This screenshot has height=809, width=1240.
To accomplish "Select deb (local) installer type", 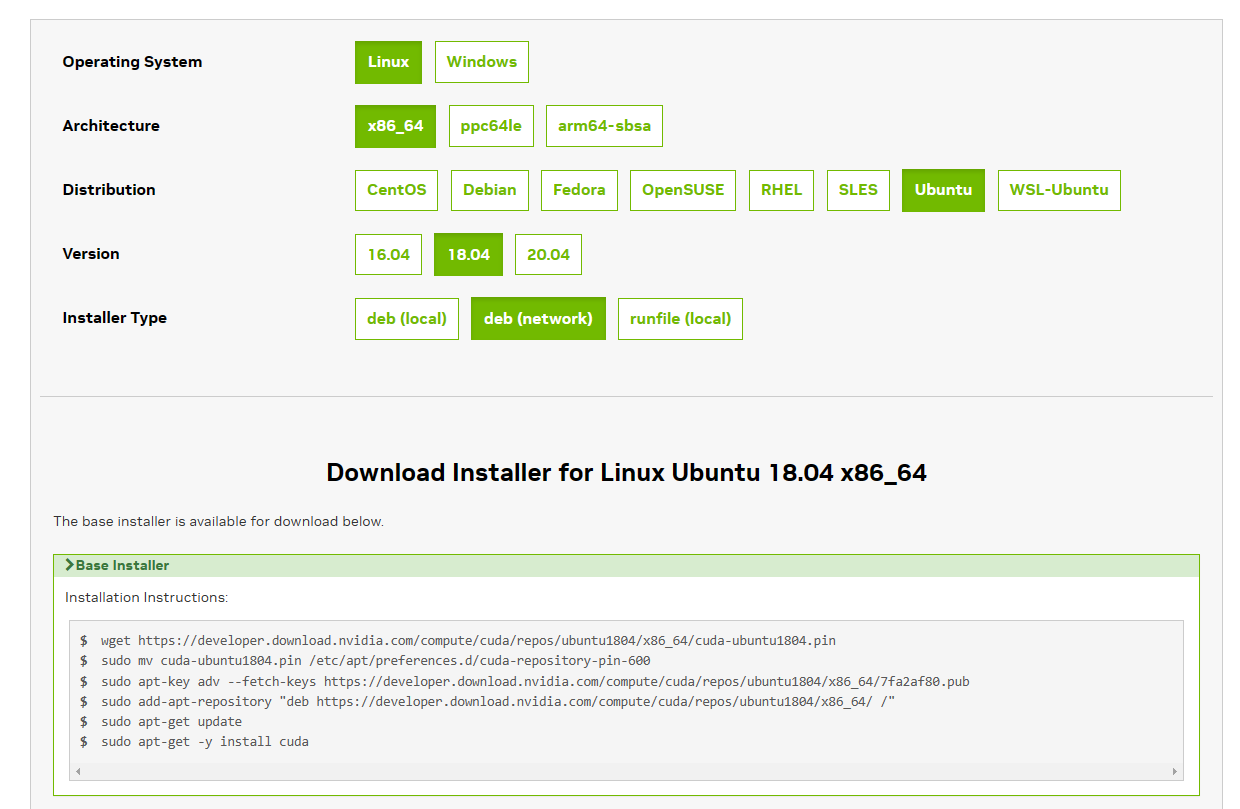I will click(x=407, y=318).
